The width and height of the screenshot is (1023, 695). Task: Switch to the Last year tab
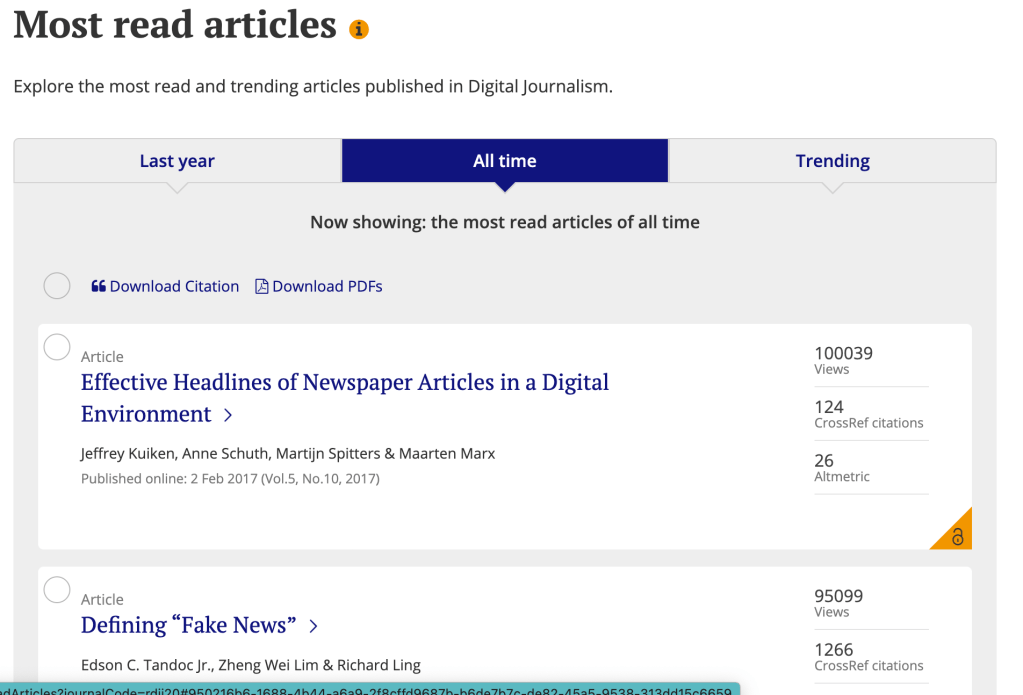pos(177,161)
